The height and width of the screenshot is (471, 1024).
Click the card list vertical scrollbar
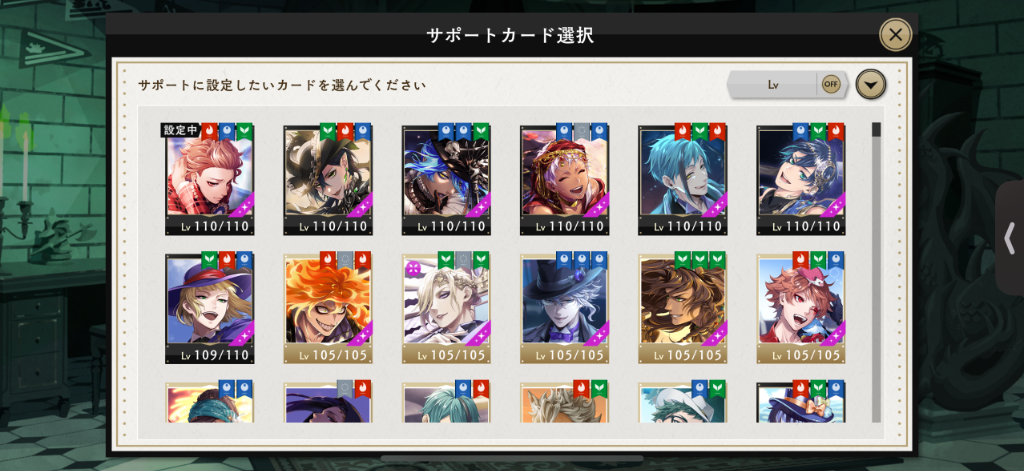(x=876, y=271)
